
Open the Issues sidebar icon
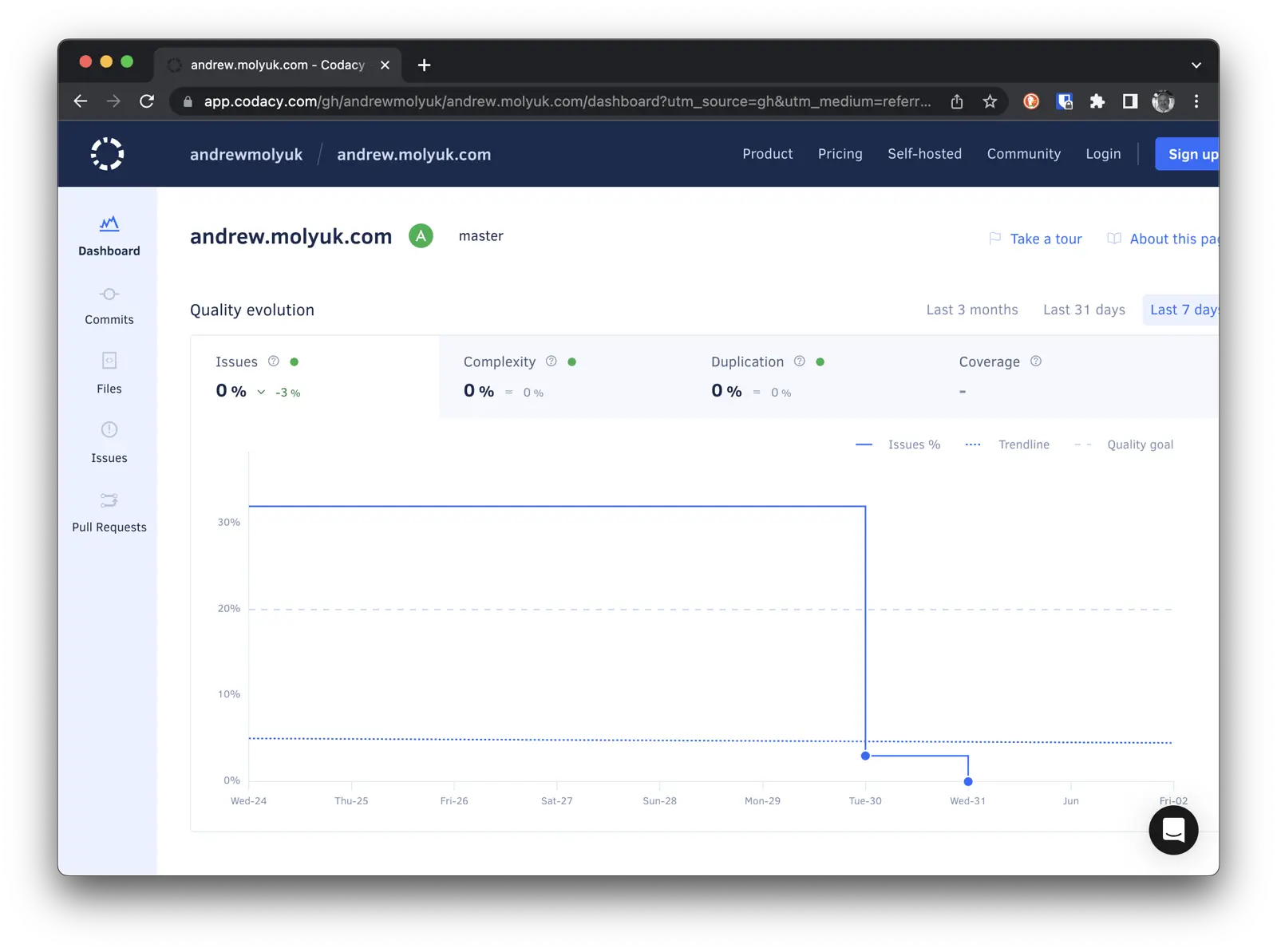[109, 431]
